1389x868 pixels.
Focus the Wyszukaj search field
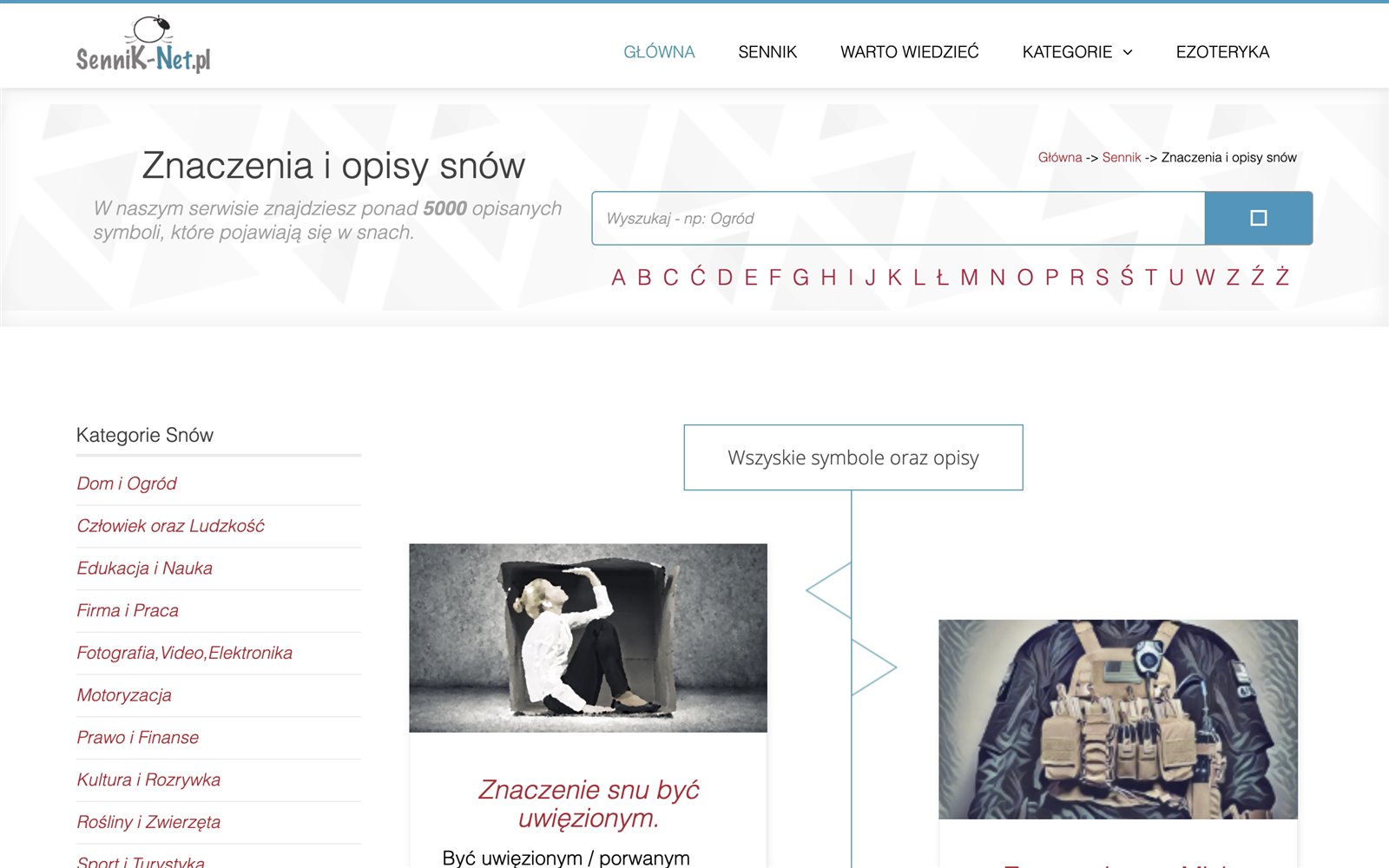tap(899, 218)
